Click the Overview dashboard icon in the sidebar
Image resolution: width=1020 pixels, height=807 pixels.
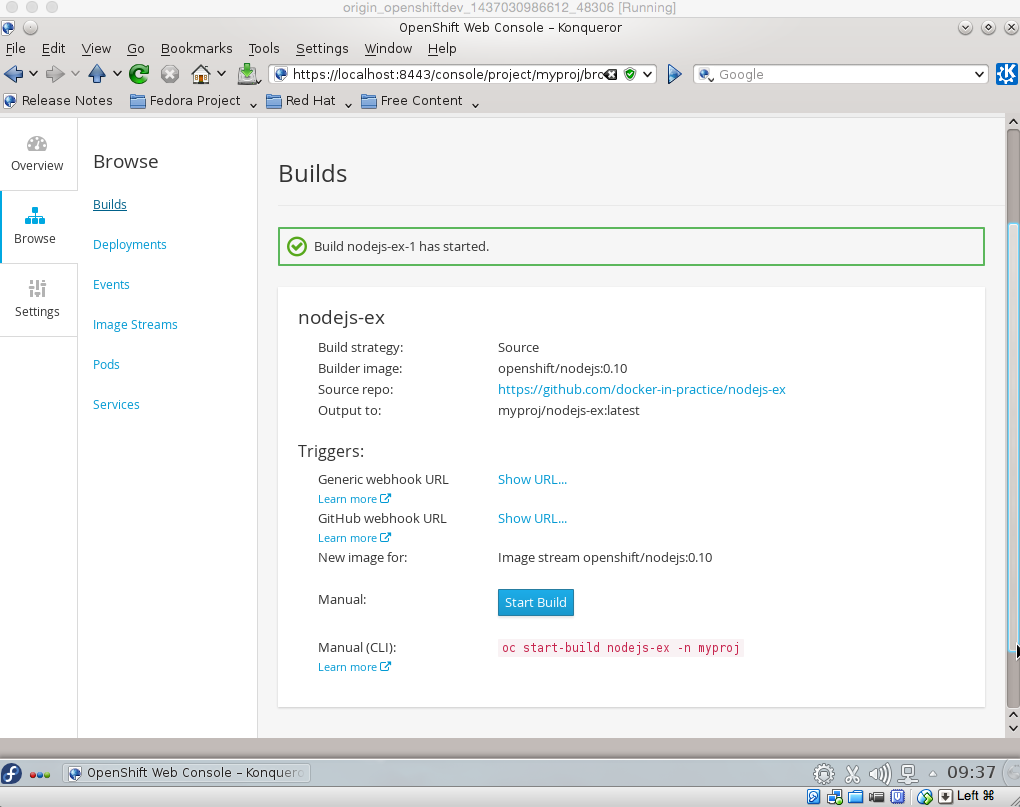(x=37, y=144)
